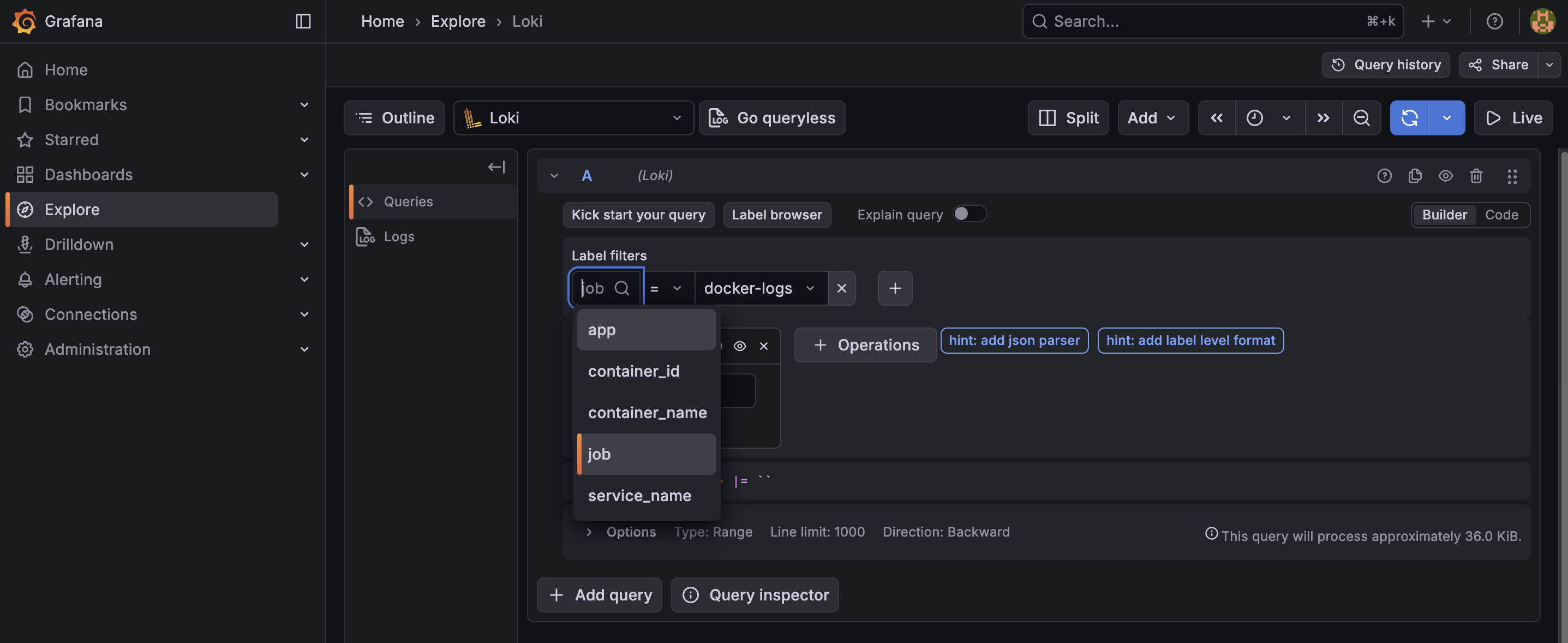The height and width of the screenshot is (643, 1568).
Task: Open Starred in sidebar
Action: [x=71, y=140]
